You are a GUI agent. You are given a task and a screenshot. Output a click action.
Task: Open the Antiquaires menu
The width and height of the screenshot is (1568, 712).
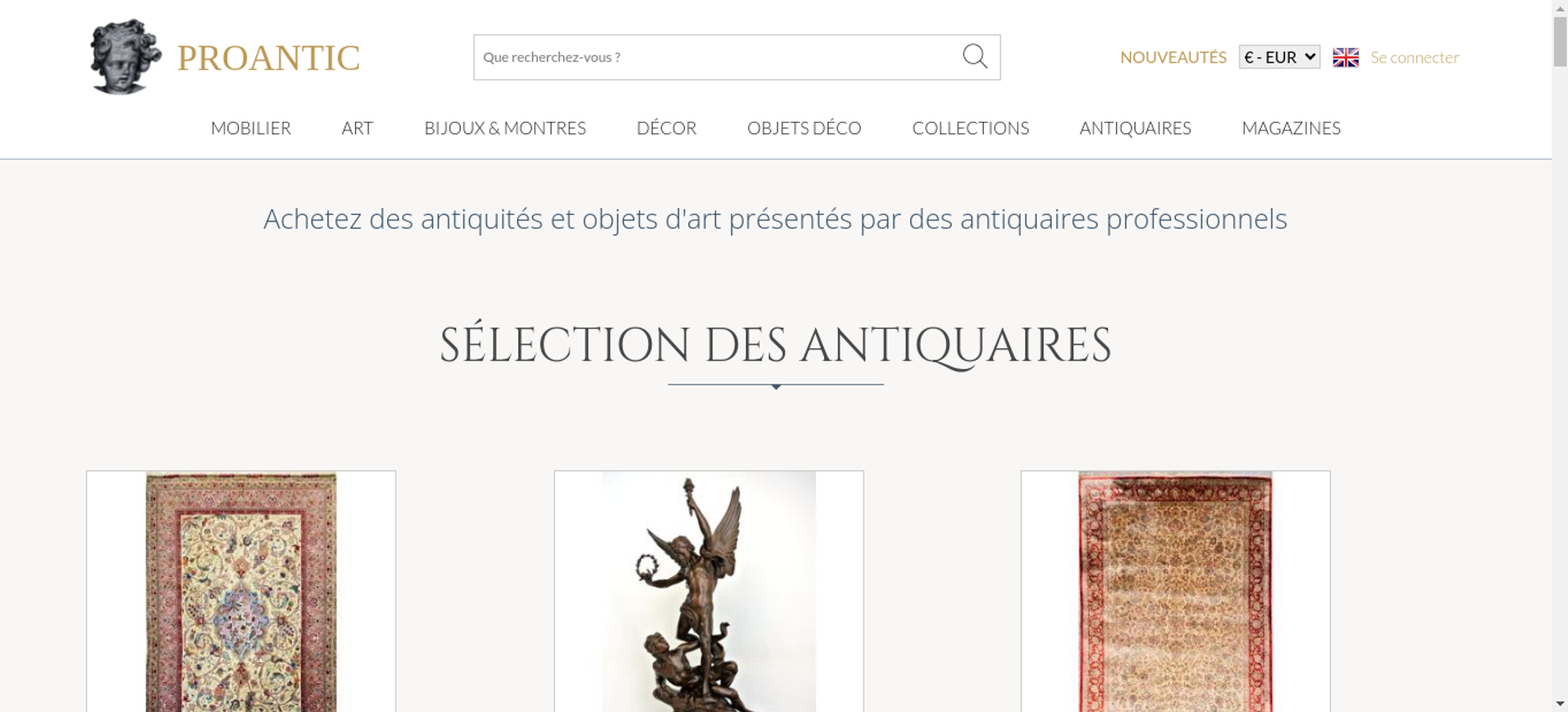pos(1135,128)
